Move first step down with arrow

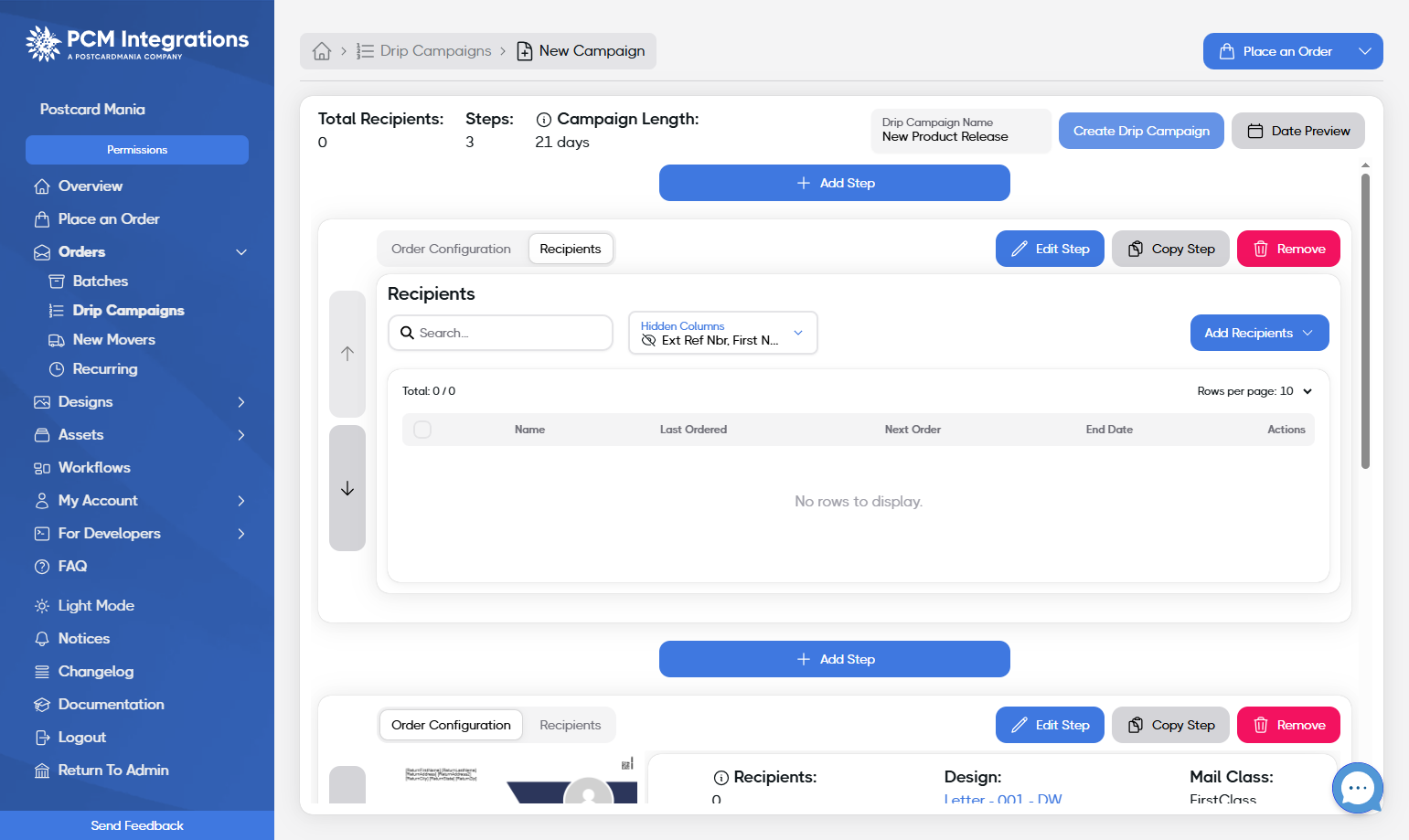347,488
